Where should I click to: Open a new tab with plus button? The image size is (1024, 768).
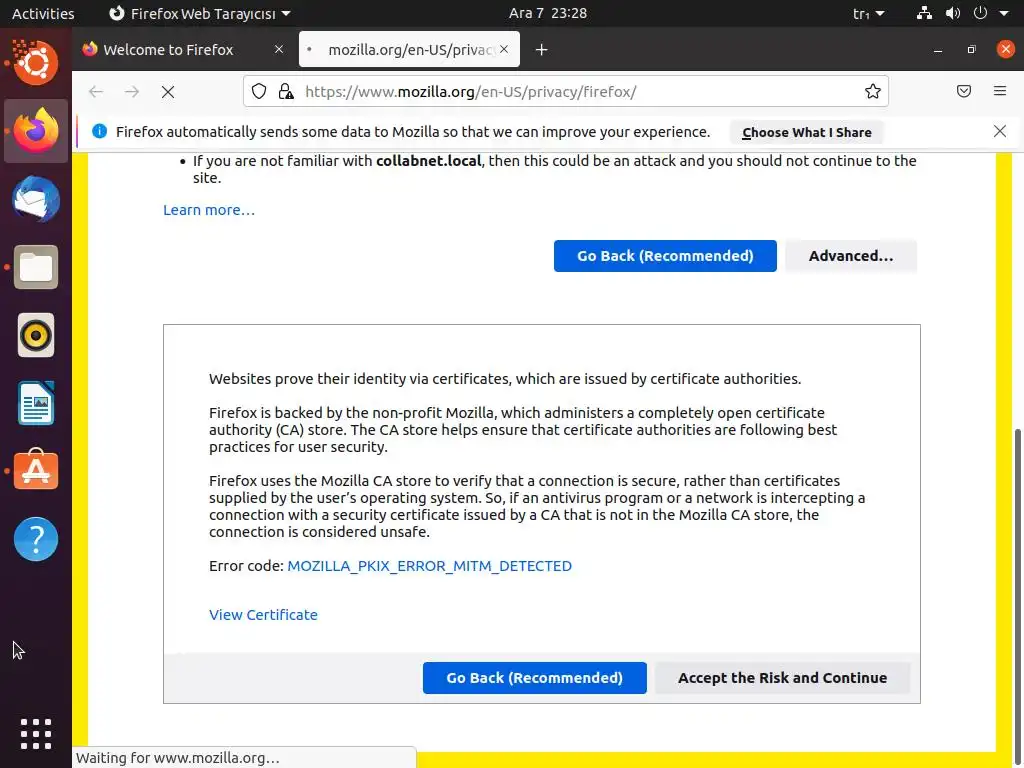541,50
